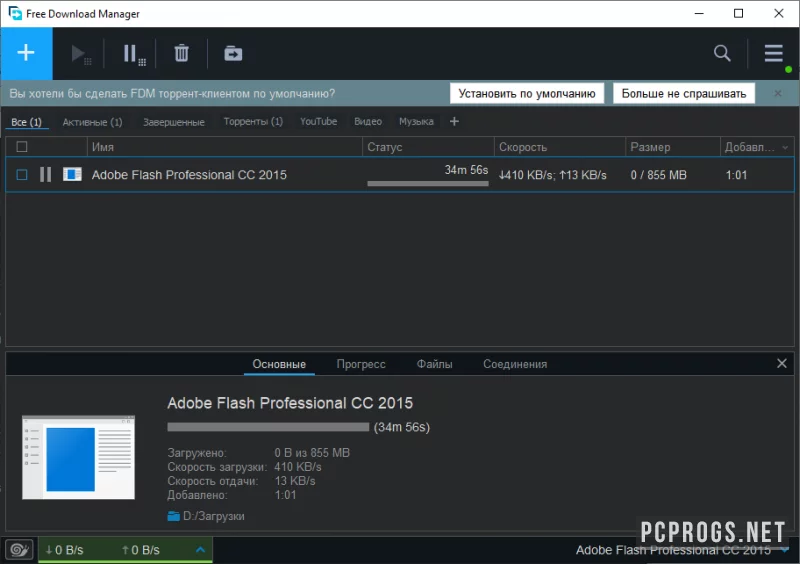
Task: Click the file type icon in download row
Action: (x=72, y=175)
